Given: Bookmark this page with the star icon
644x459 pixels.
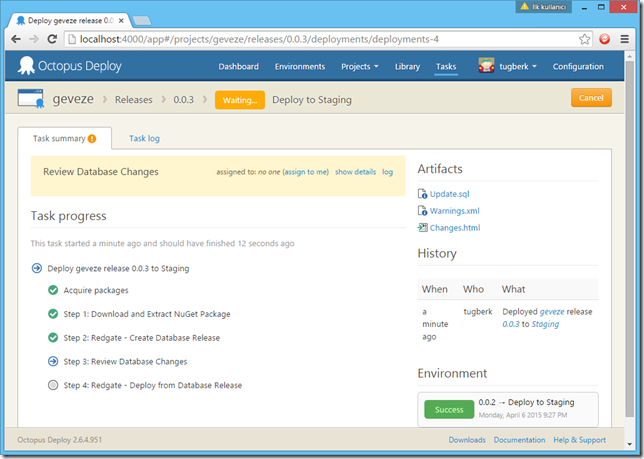Looking at the screenshot, I should pos(584,39).
